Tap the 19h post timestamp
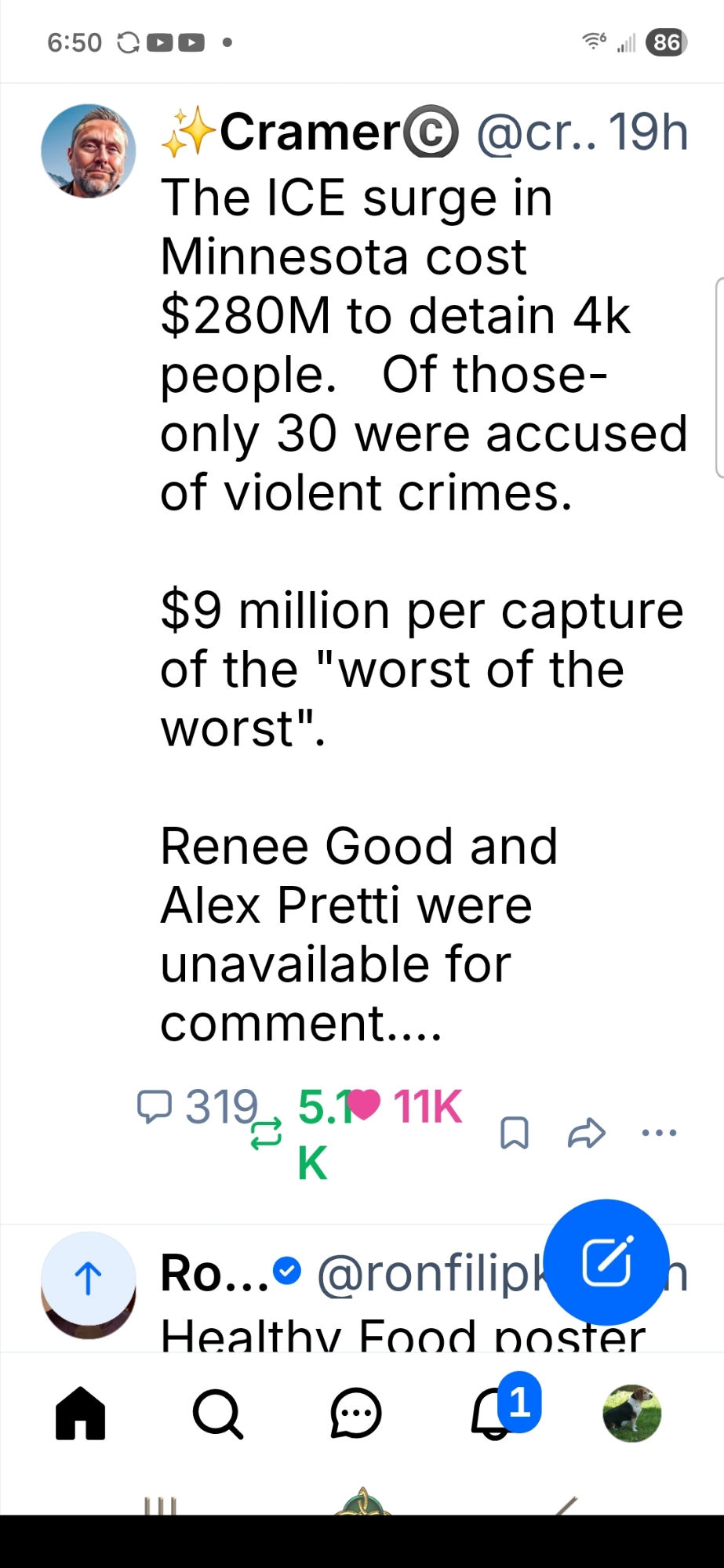 [648, 132]
